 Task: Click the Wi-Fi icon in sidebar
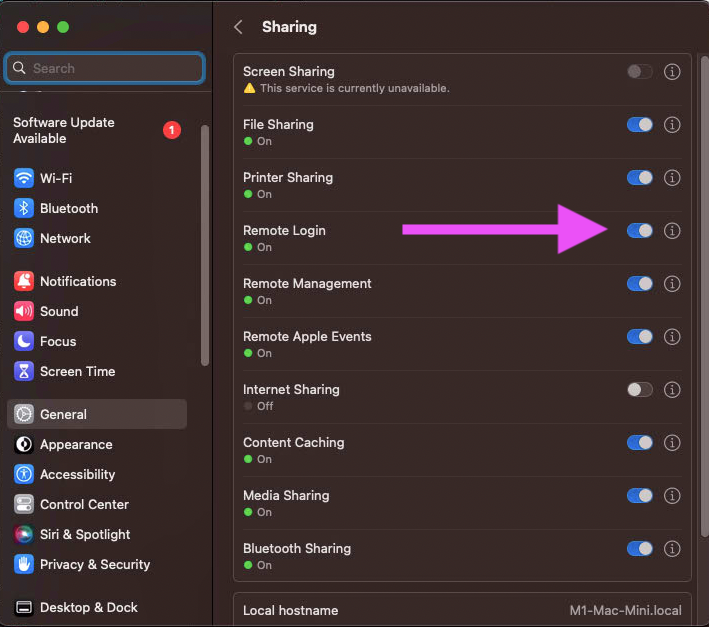click(24, 178)
